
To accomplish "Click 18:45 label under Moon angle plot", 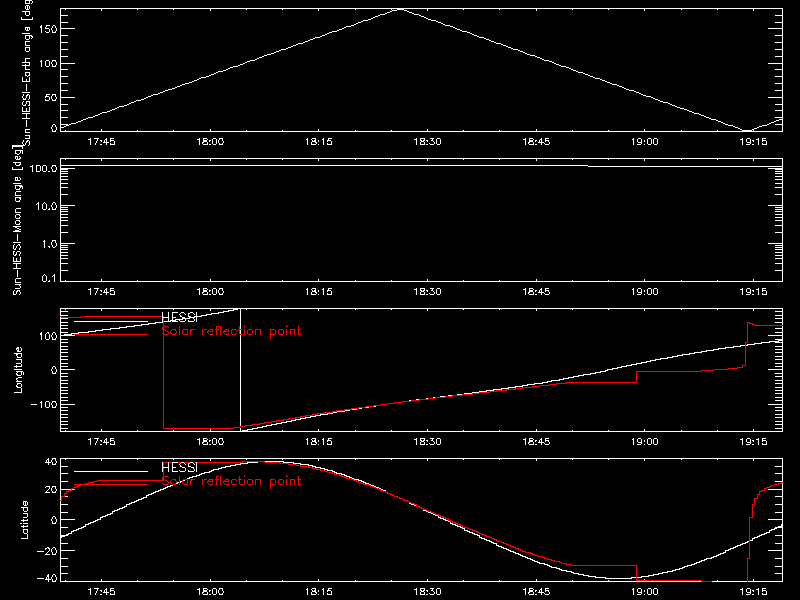I will (x=536, y=292).
